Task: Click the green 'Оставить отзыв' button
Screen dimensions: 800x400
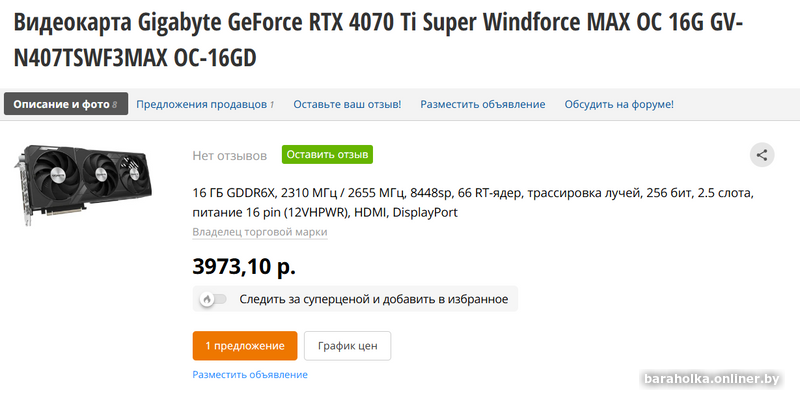Action: pyautogui.click(x=327, y=155)
